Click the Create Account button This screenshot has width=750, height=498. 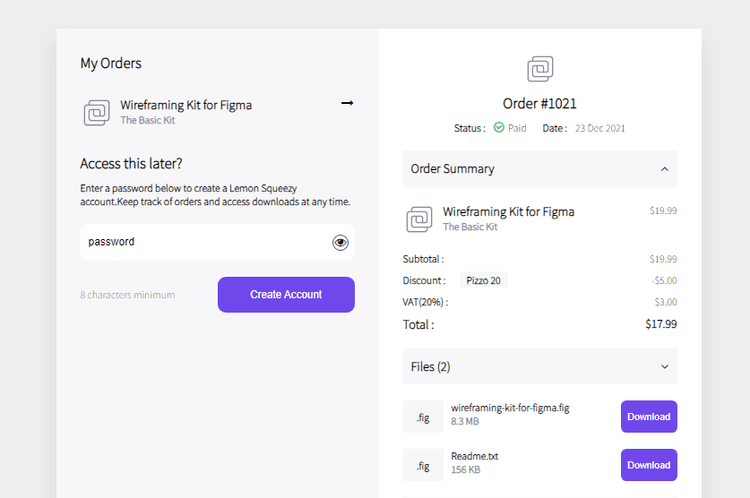[x=286, y=295]
